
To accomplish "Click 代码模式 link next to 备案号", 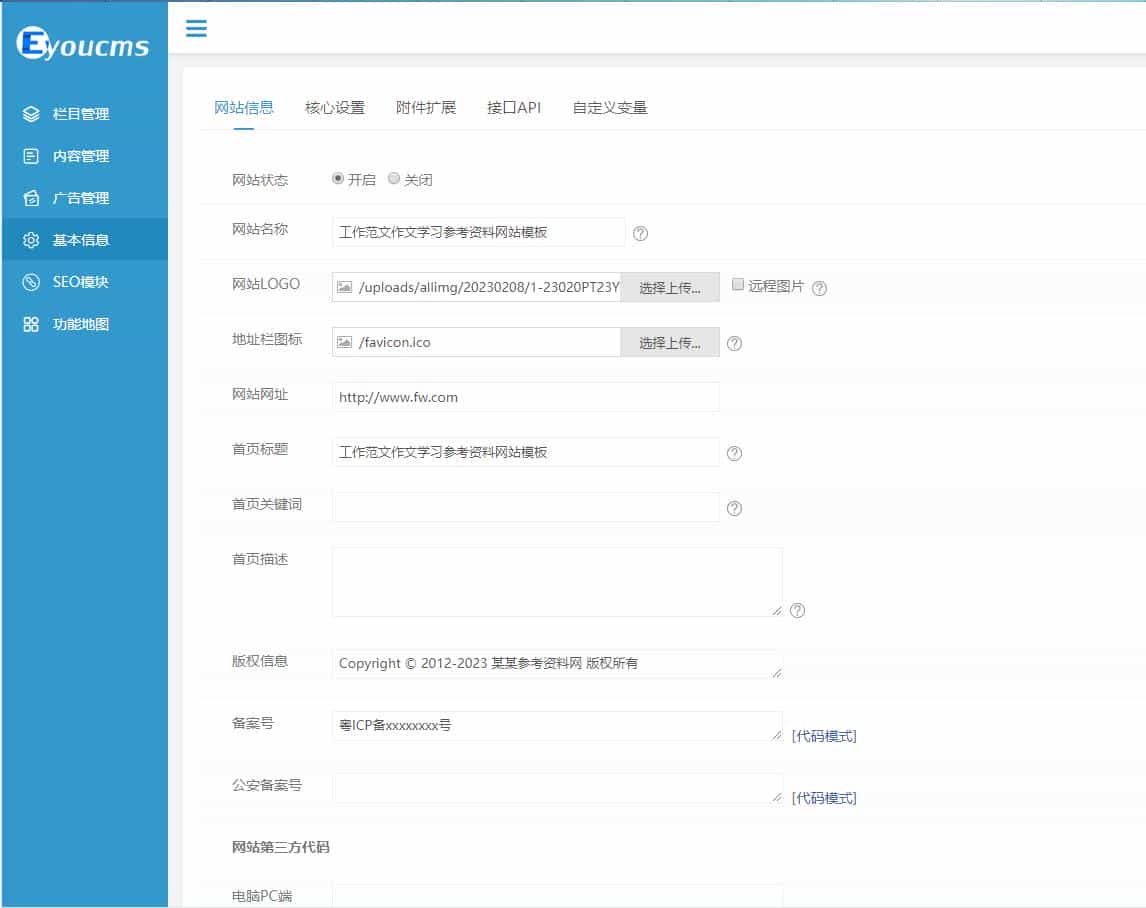I will (824, 736).
